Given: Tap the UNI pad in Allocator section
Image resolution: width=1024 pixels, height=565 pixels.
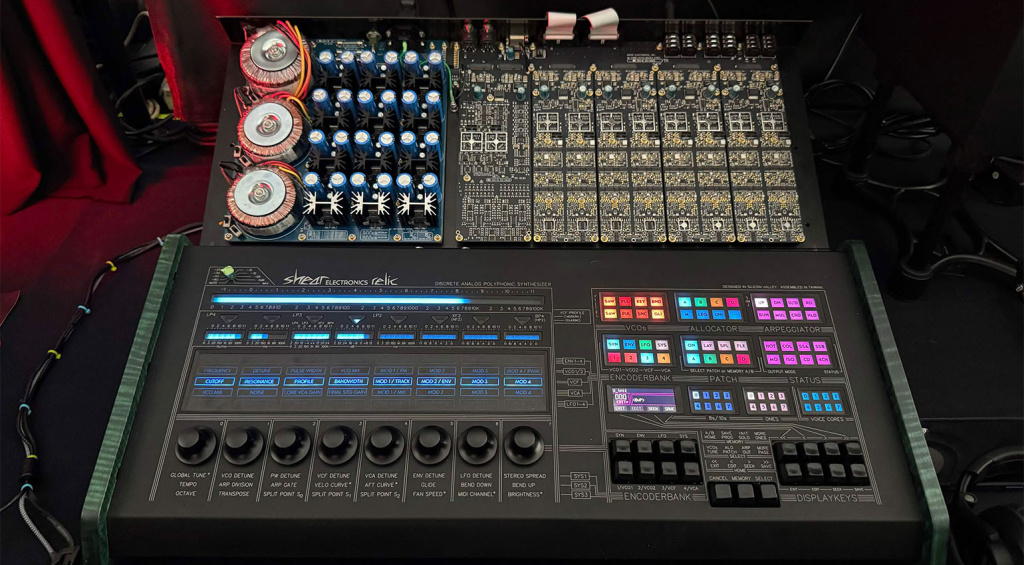Looking at the screenshot, I should 718,314.
